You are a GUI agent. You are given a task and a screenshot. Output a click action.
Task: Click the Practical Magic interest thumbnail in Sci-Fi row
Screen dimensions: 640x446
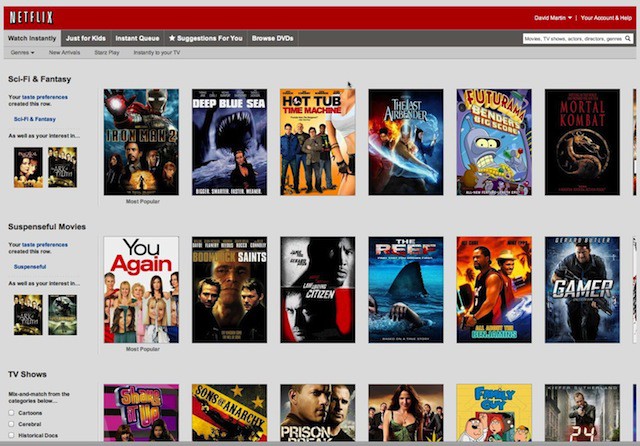coord(28,167)
